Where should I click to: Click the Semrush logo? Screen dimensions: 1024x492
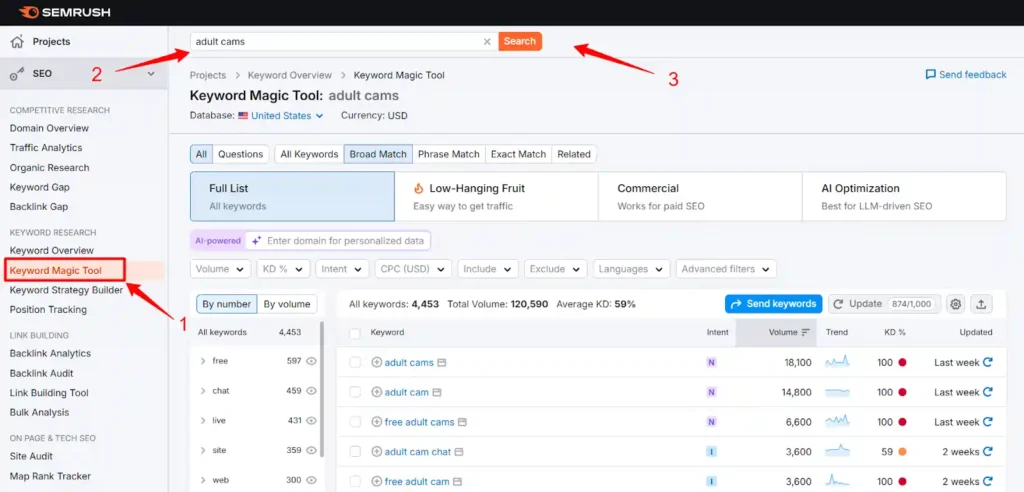(x=64, y=12)
